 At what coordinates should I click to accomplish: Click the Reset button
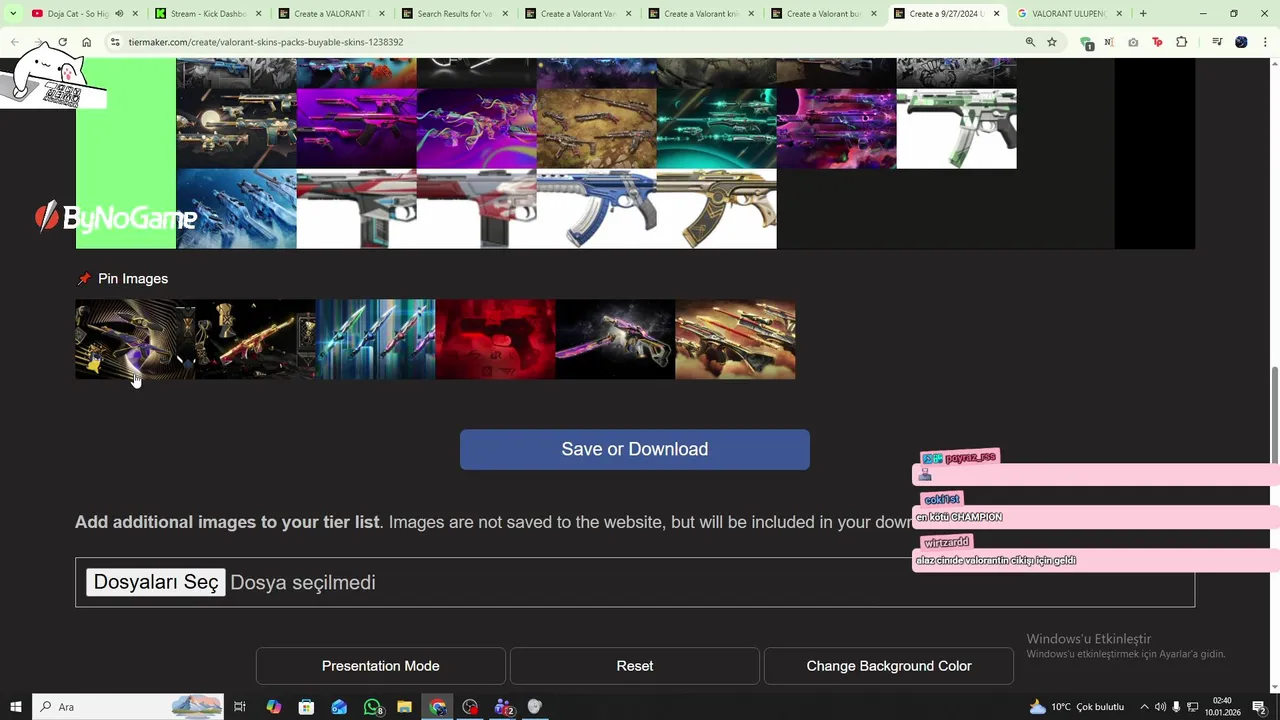point(635,666)
